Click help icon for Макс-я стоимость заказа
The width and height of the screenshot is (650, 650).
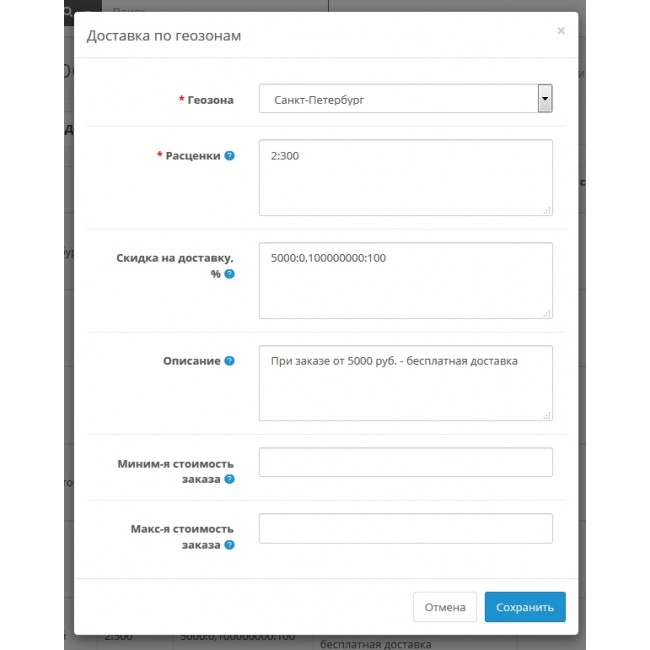pos(230,545)
